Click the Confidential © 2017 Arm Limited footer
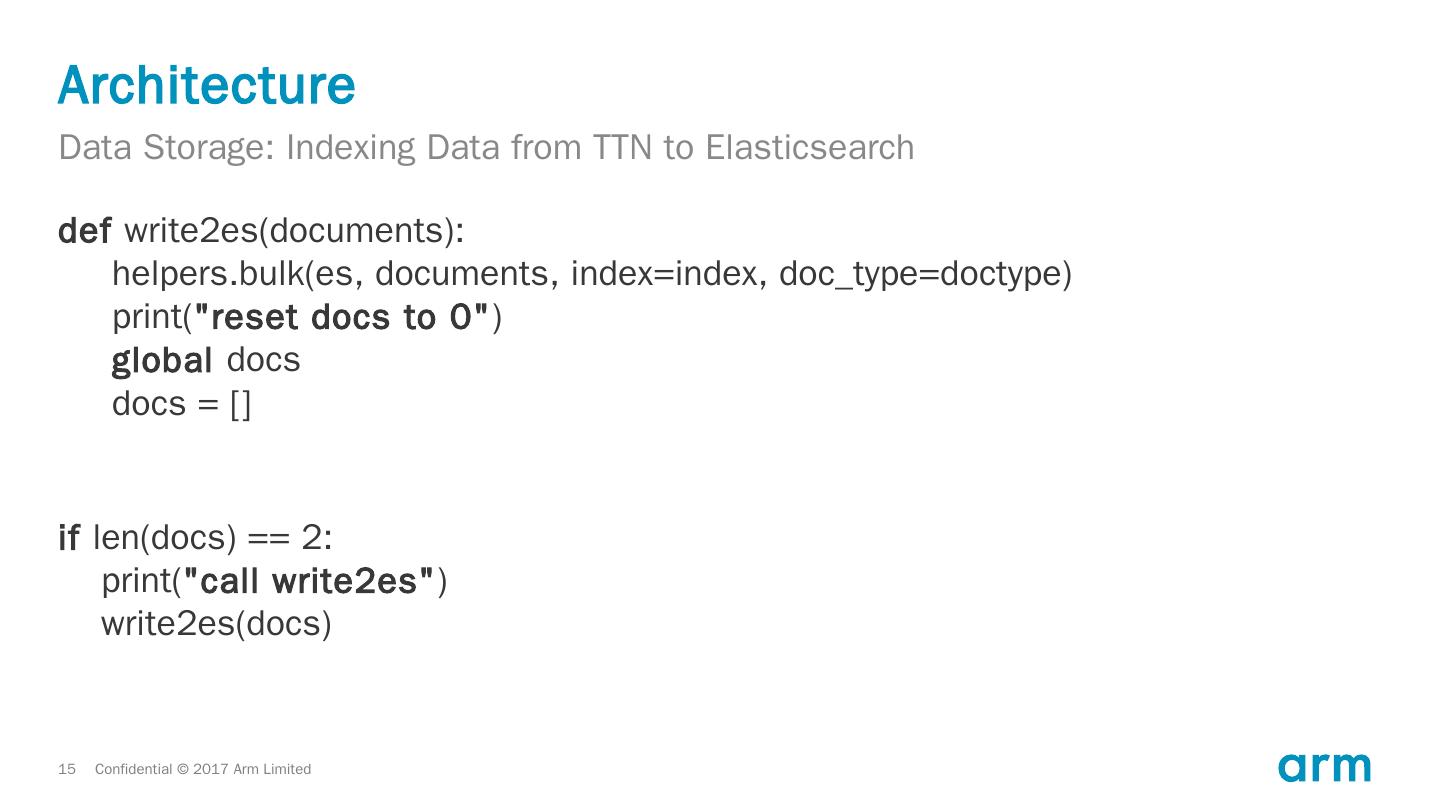Viewport: 1440px width, 810px height. pyautogui.click(x=203, y=769)
